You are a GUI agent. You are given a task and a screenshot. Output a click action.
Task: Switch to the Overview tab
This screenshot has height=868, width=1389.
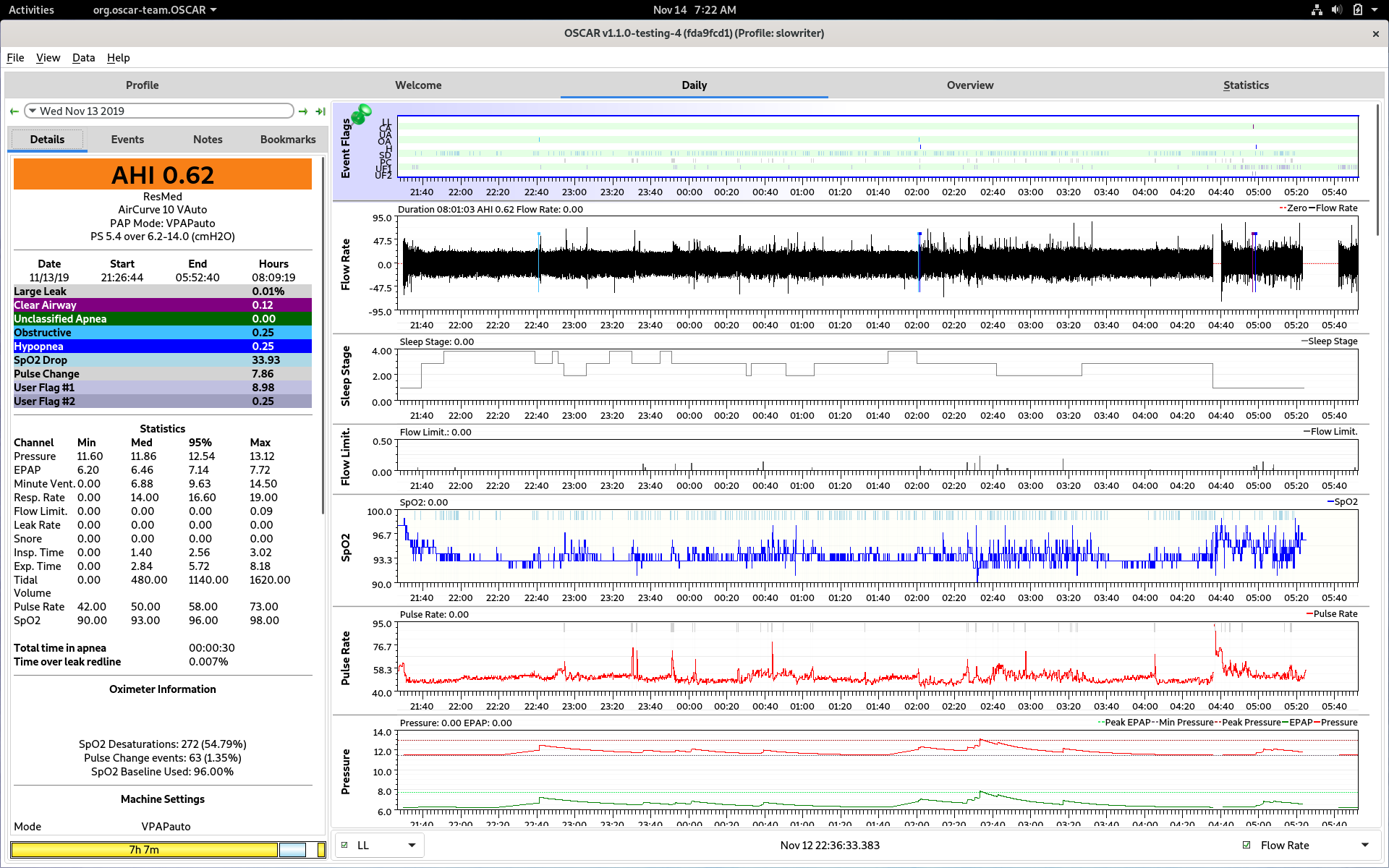(x=970, y=85)
